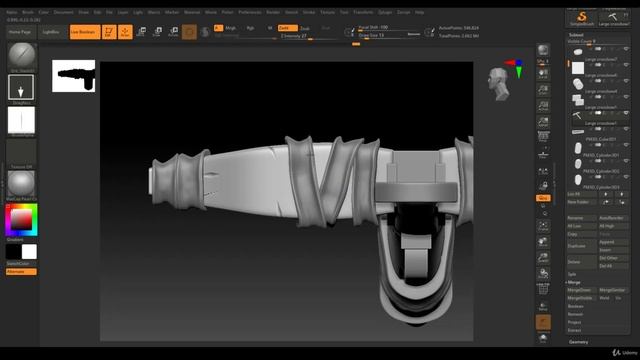Toggle the Mrgb mode
The height and width of the screenshot is (360, 640).
click(x=231, y=28)
